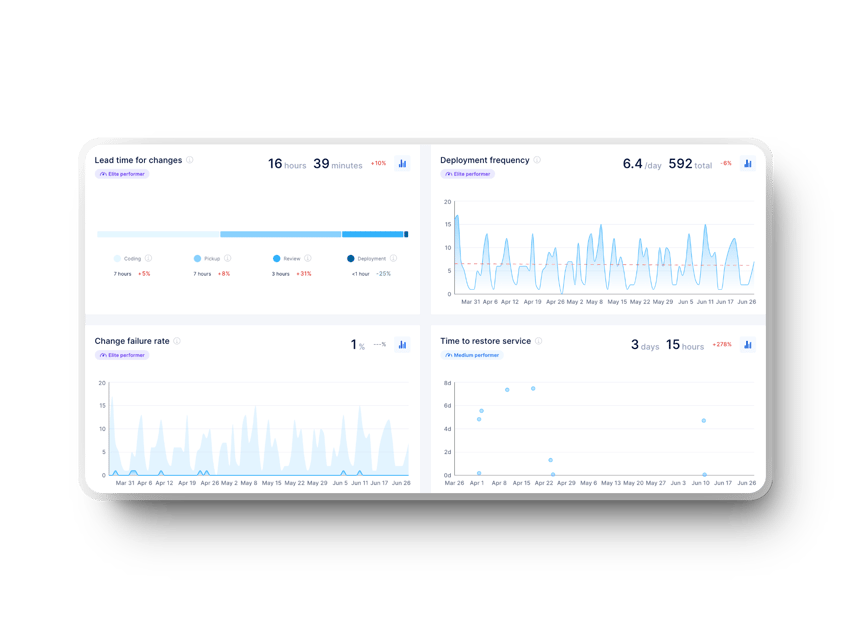This screenshot has width=851, height=638.
Task: Toggle the Pickup series visibility
Action: click(197, 258)
